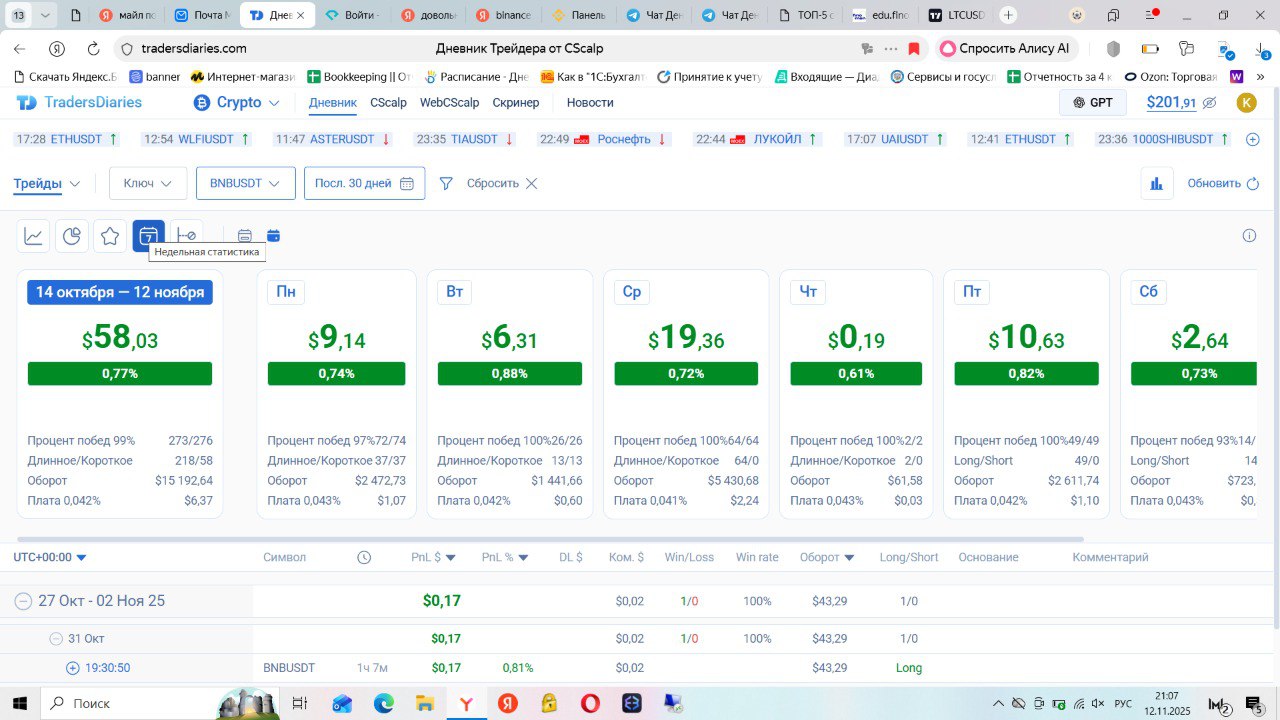Image resolution: width=1280 pixels, height=720 pixels.
Task: Click Сбросить to reset filters
Action: [502, 183]
